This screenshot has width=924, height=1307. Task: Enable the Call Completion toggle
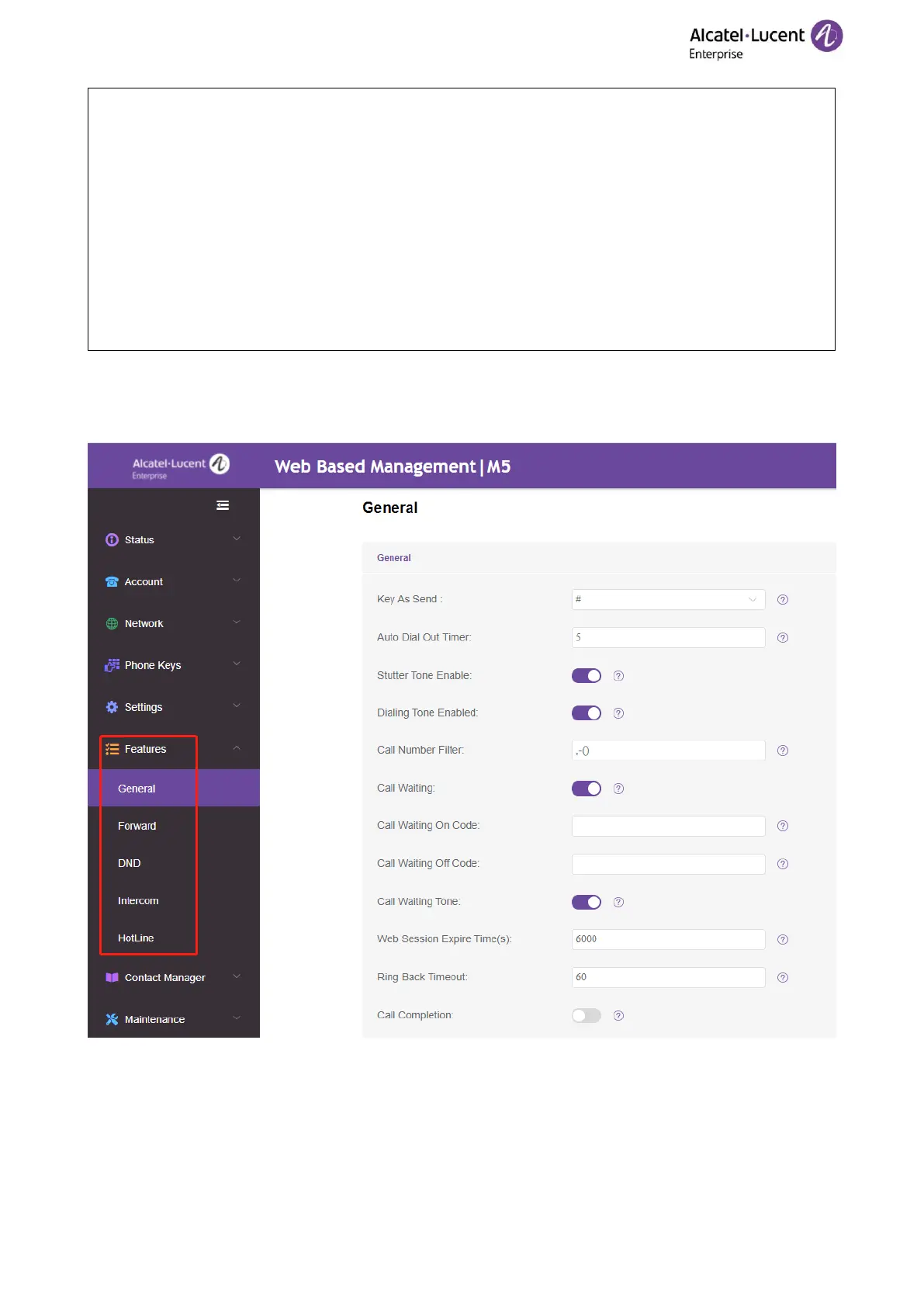[x=587, y=1016]
